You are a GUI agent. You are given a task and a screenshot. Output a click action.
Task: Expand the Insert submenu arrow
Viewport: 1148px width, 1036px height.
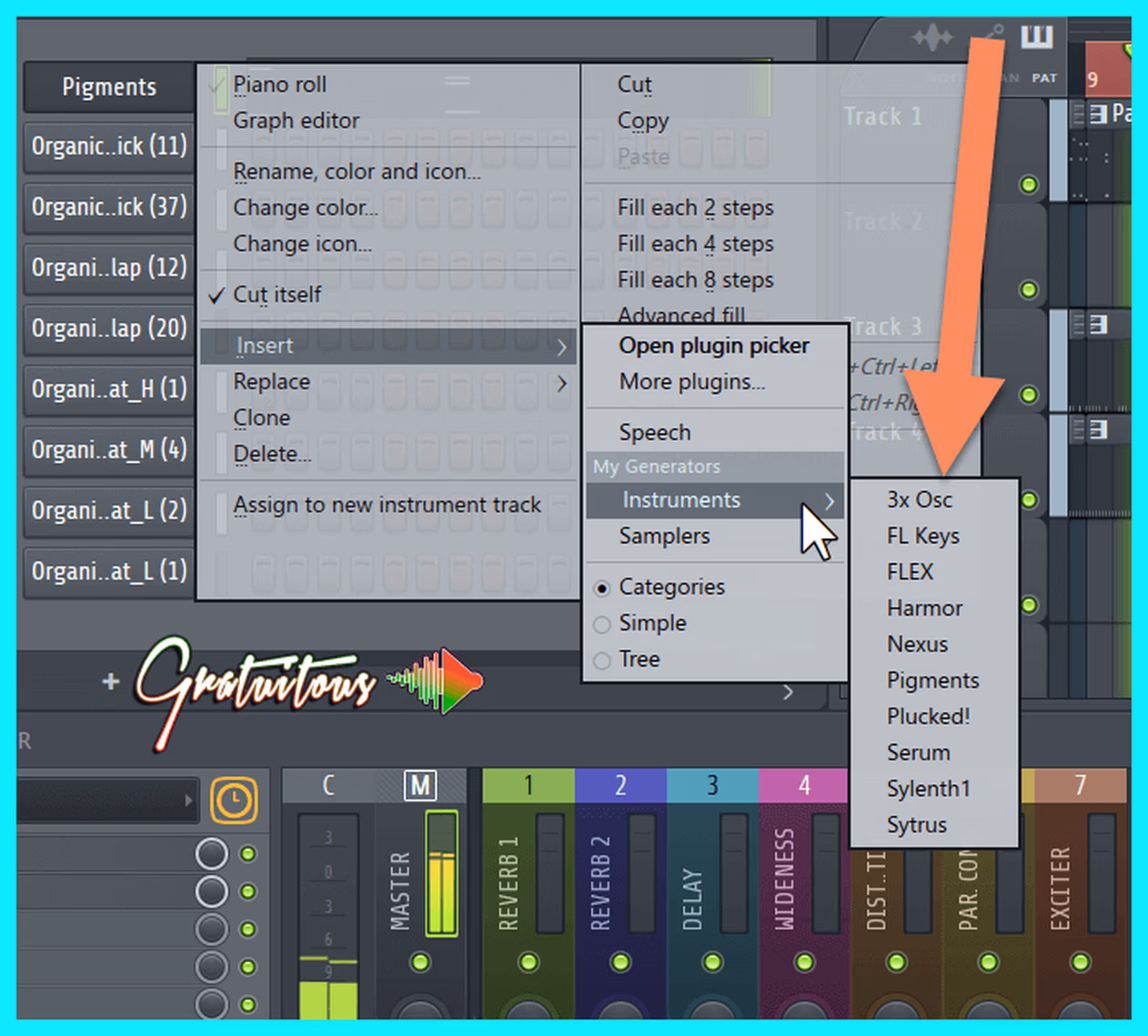click(x=562, y=347)
